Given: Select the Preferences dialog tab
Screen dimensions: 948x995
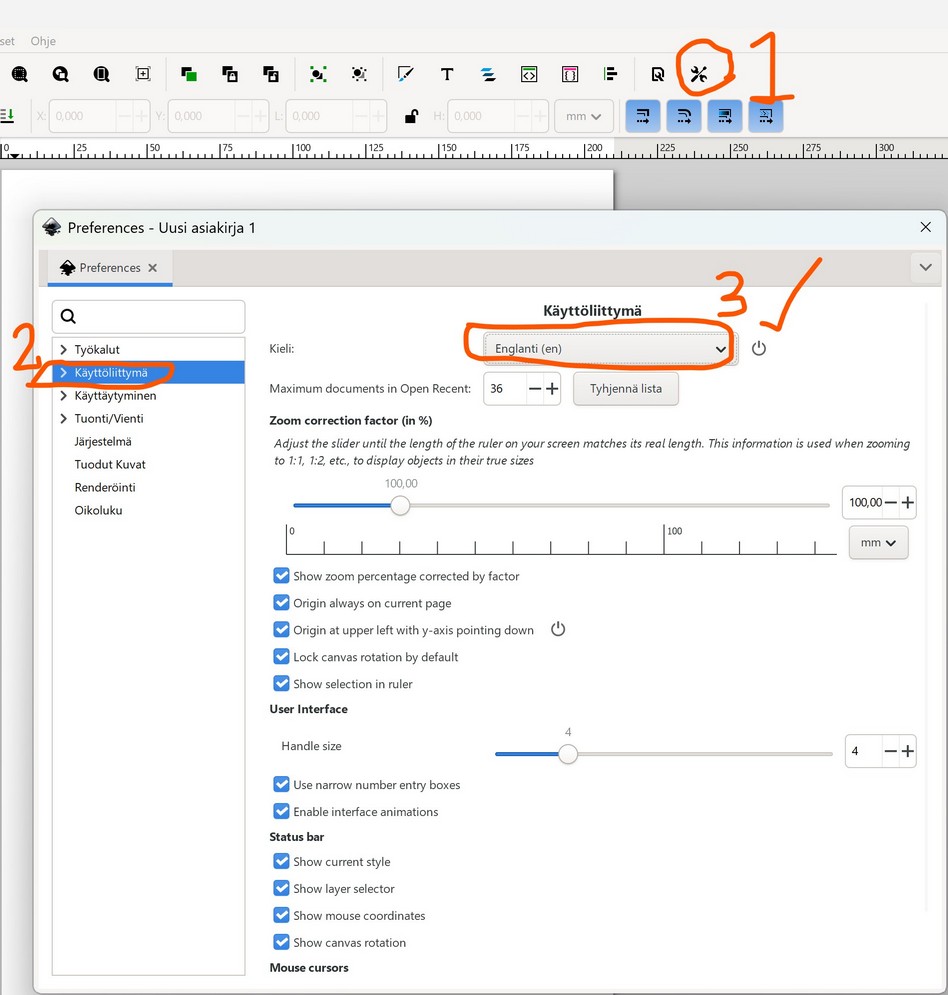Looking at the screenshot, I should click(x=110, y=268).
